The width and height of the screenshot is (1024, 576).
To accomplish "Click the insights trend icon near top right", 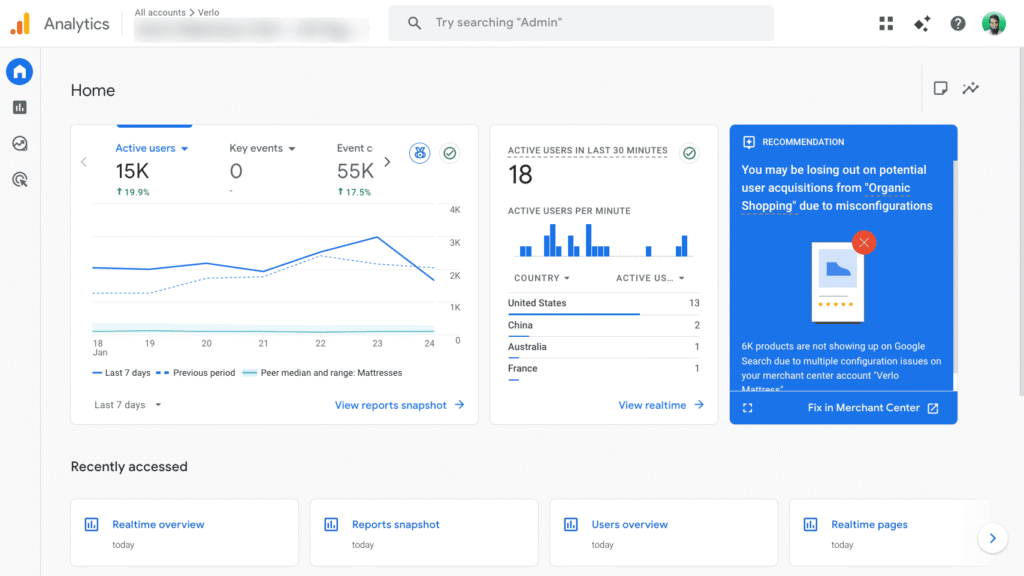I will click(x=970, y=88).
